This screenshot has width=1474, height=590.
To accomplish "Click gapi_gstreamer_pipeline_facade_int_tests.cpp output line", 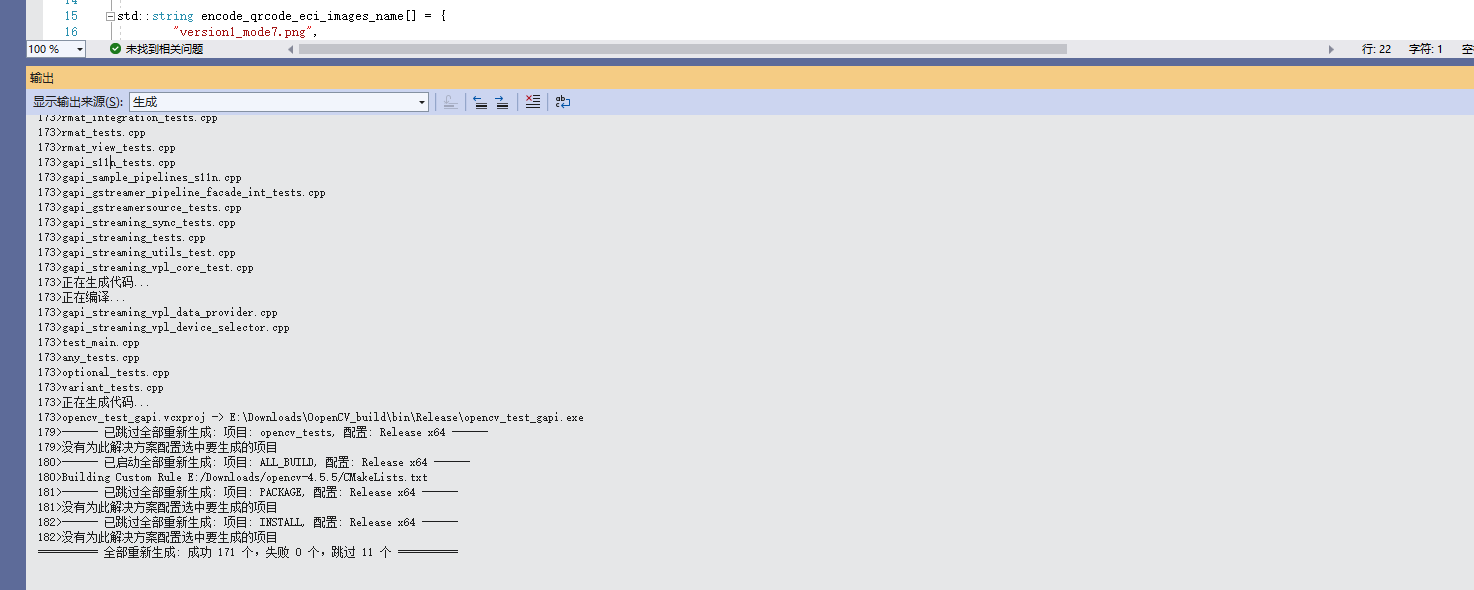I will [x=182, y=192].
